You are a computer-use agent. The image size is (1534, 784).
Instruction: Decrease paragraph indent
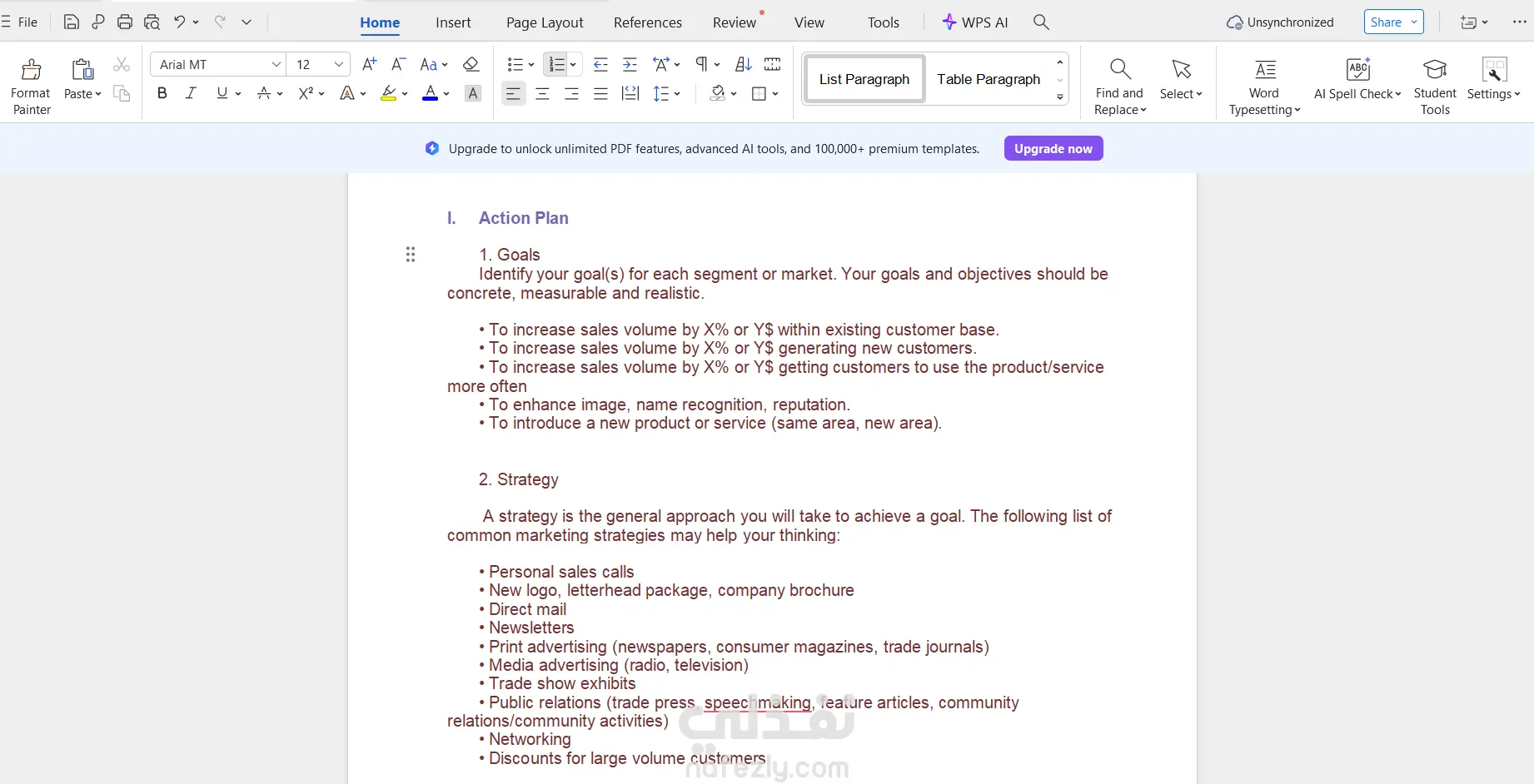pos(600,64)
